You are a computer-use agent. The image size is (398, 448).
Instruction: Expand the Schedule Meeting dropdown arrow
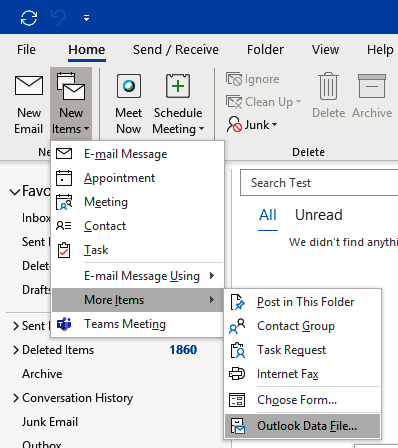pos(201,129)
